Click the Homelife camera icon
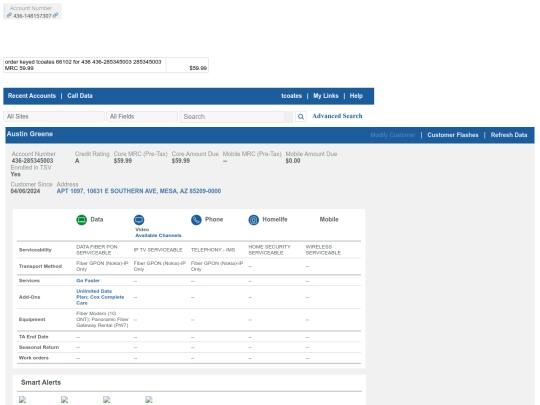The width and height of the screenshot is (540, 405). (254, 220)
